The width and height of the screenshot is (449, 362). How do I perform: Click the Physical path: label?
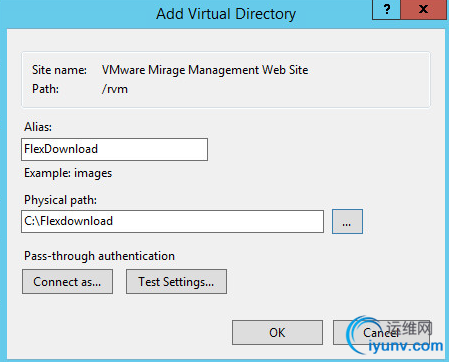point(60,200)
